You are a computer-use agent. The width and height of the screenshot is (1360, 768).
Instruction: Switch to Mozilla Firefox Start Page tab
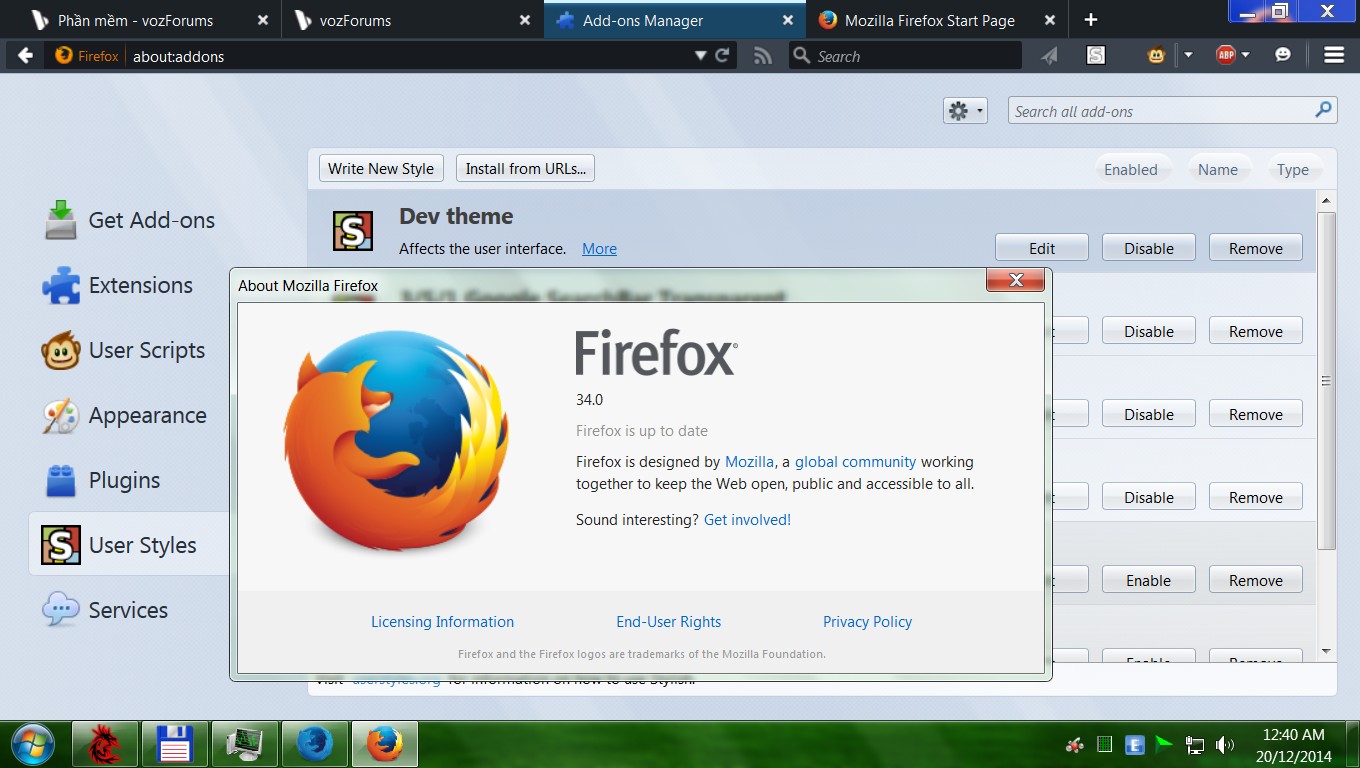pos(936,20)
